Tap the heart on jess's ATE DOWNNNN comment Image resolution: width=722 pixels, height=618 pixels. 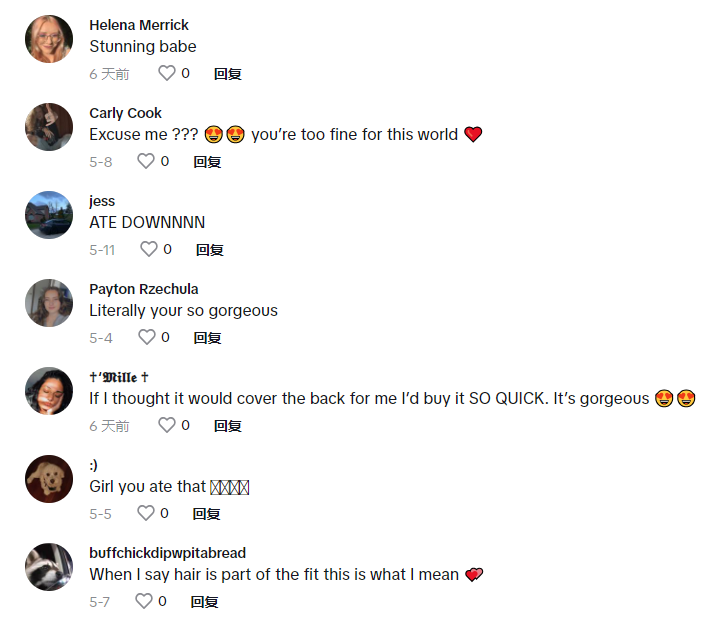pos(149,249)
